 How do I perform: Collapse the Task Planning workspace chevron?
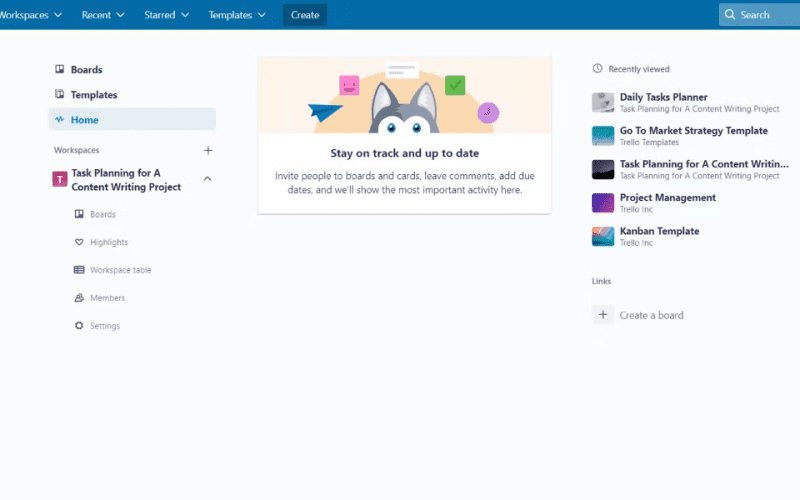208,179
